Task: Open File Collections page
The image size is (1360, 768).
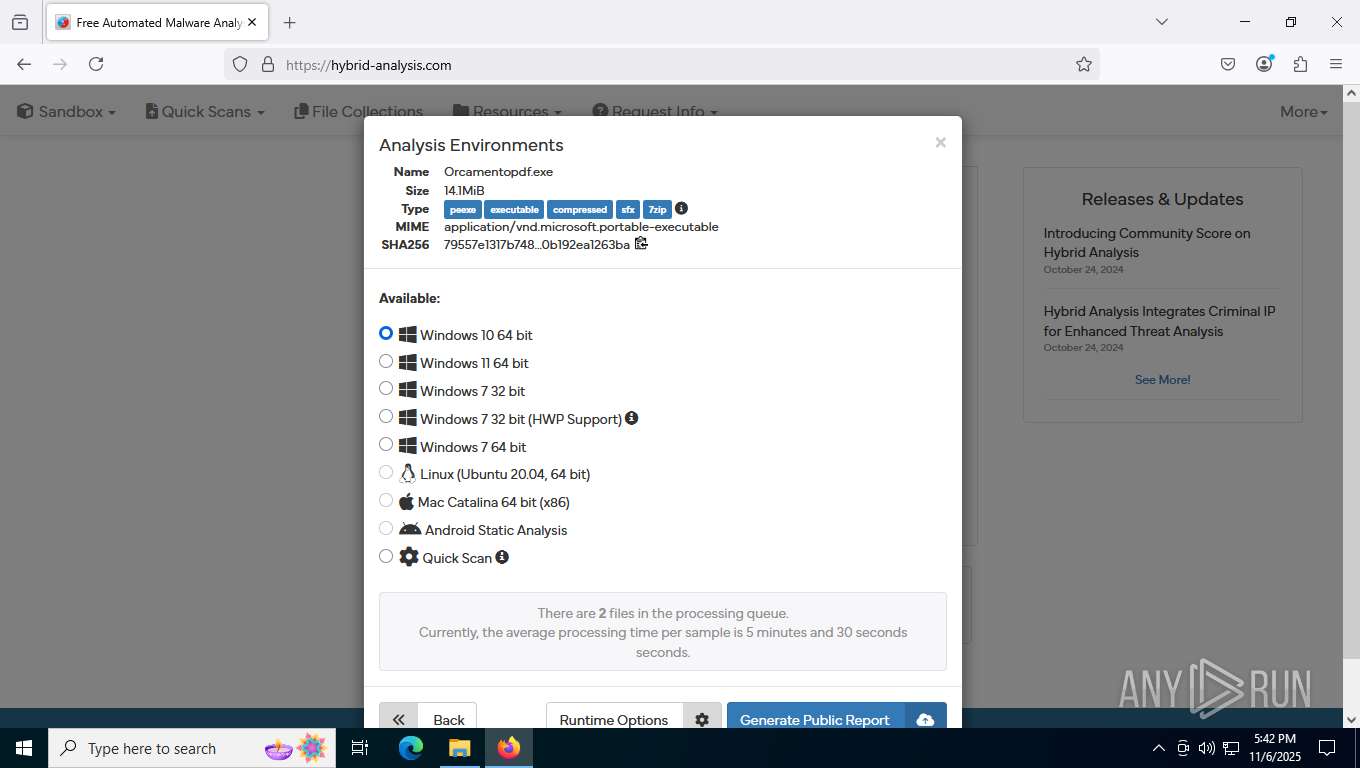Action: tap(359, 112)
